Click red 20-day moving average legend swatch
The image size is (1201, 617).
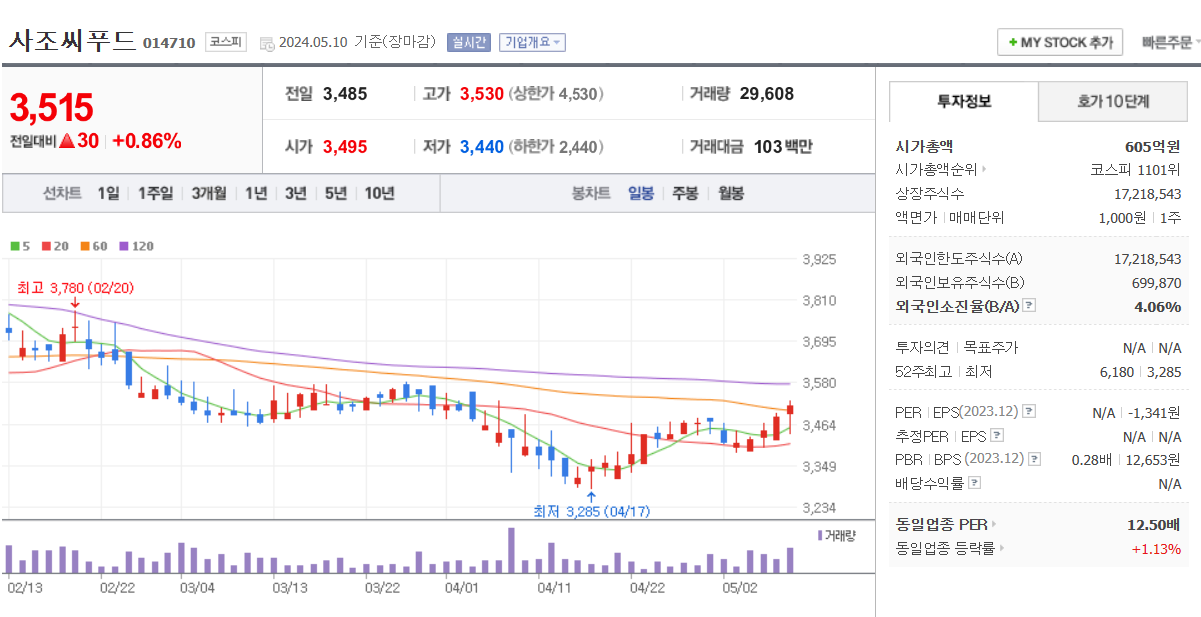coord(46,246)
